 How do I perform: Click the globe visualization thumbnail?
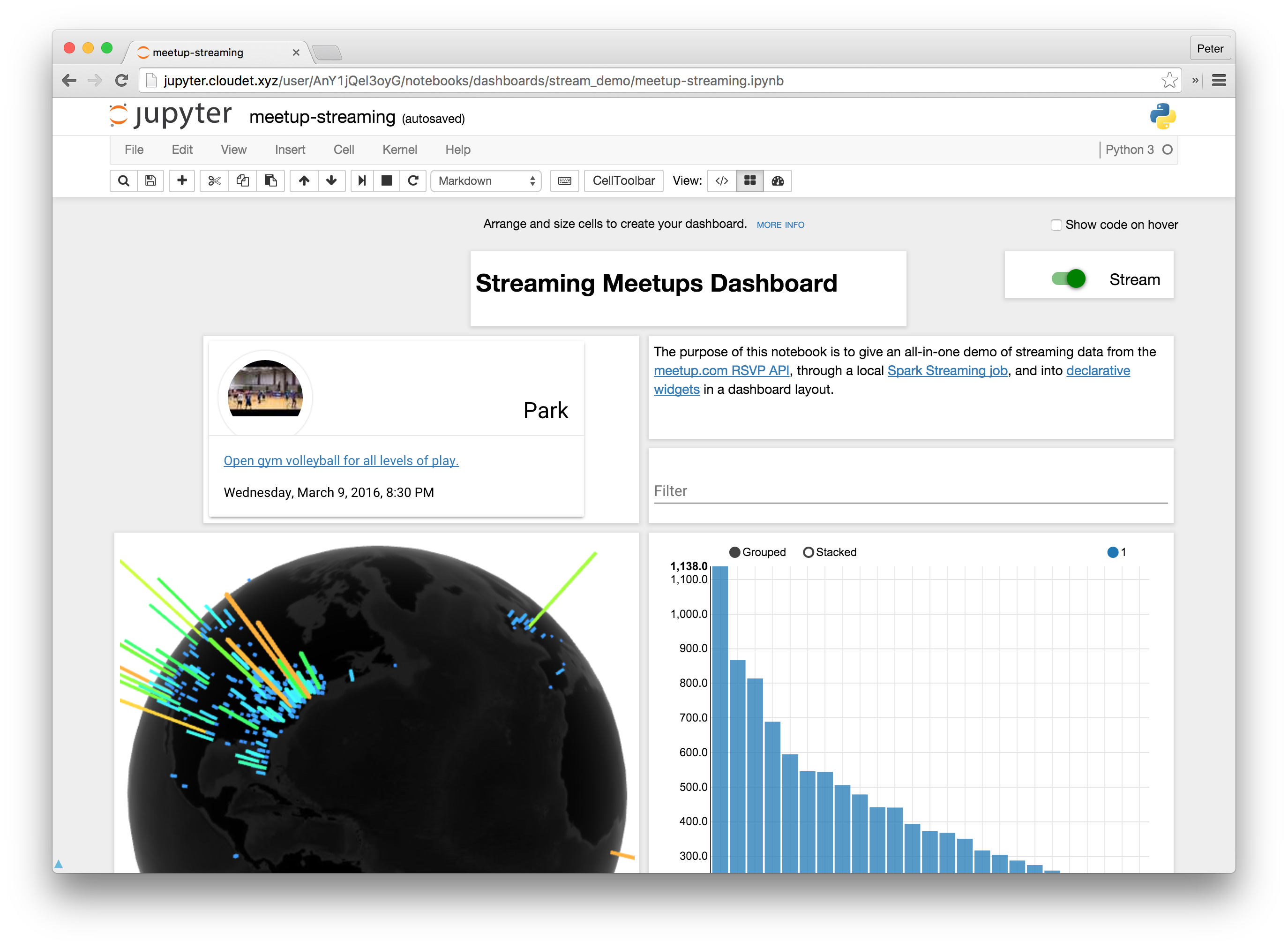point(375,700)
